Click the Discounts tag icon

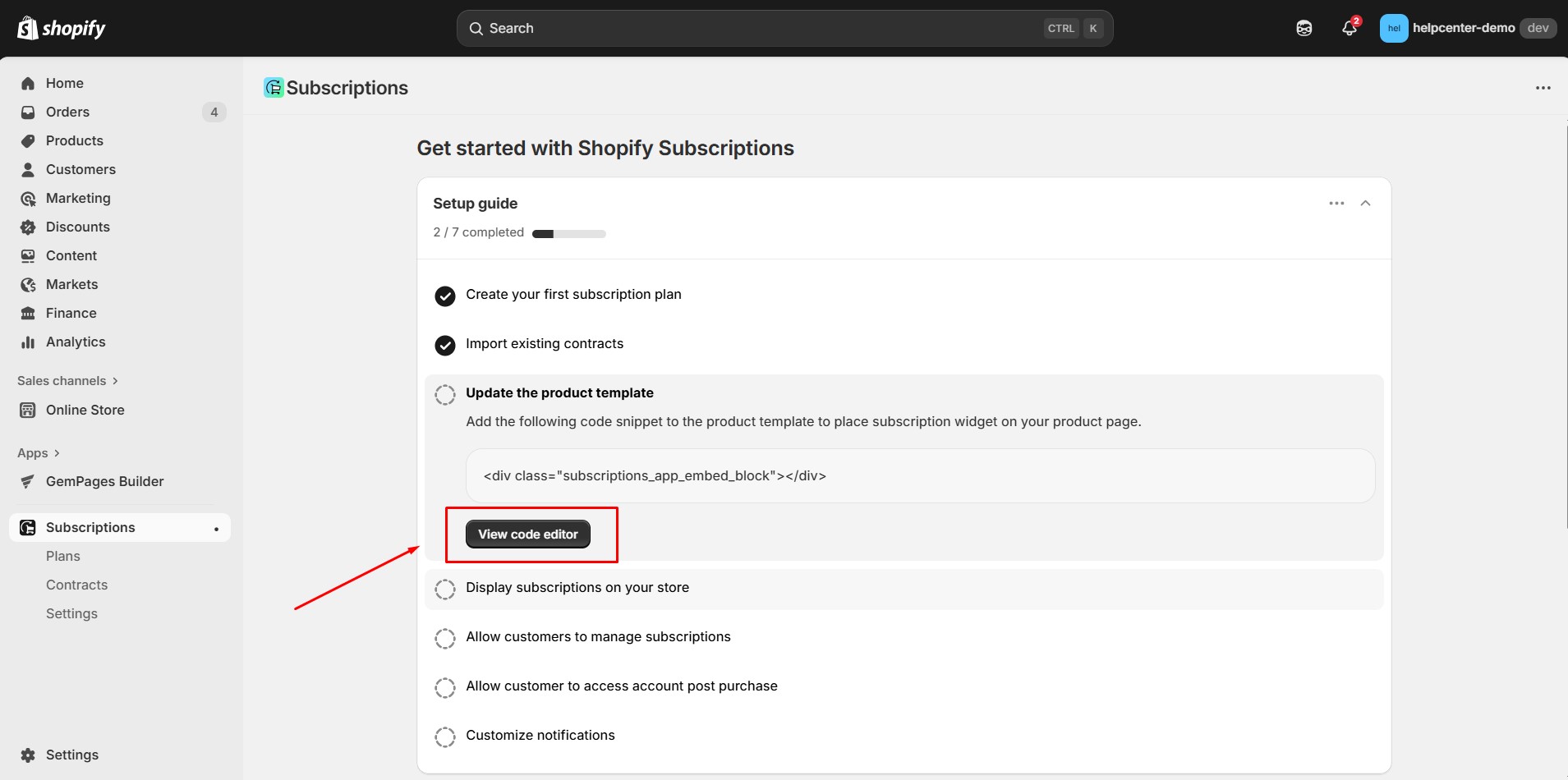(27, 227)
